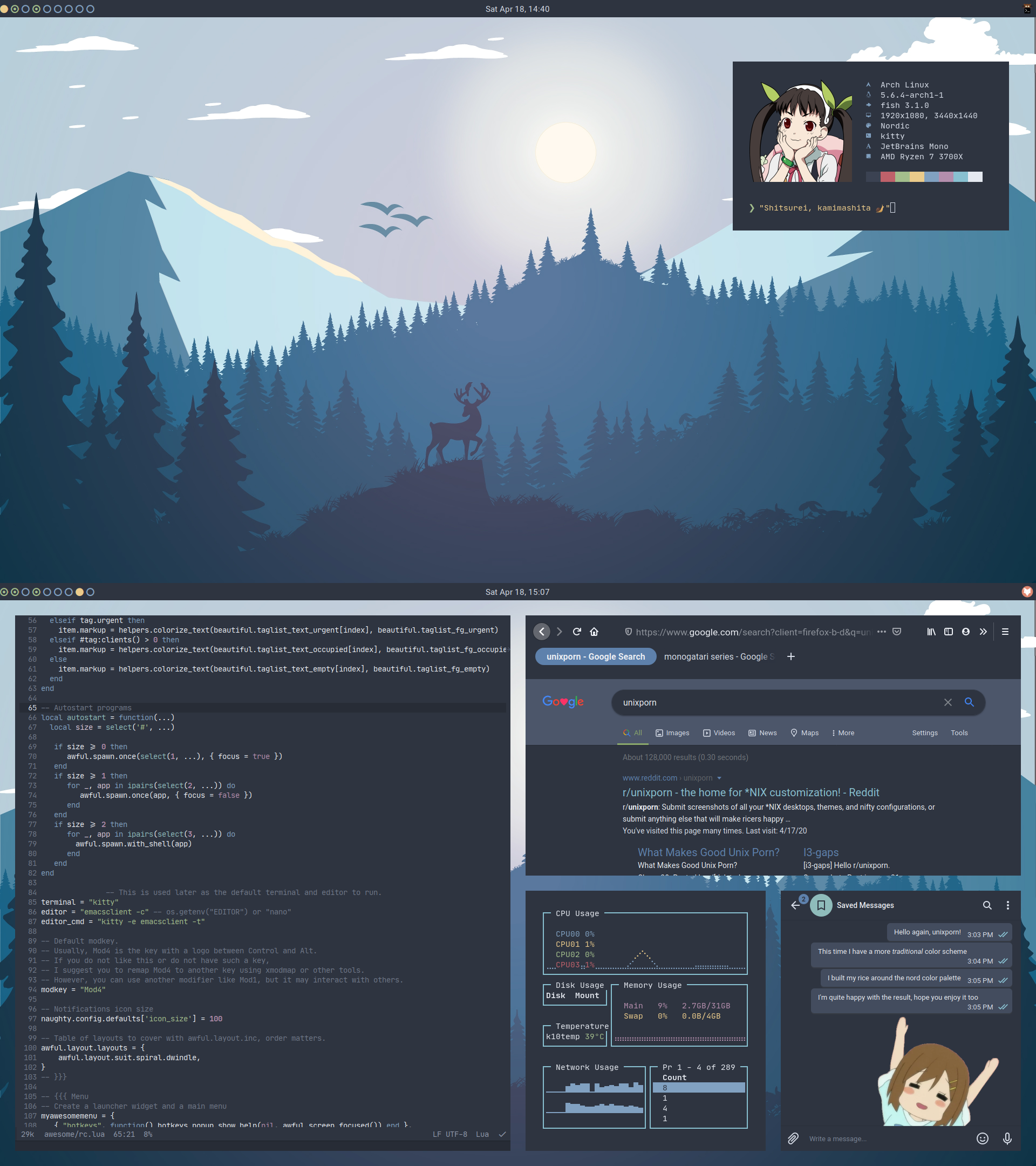This screenshot has width=1036, height=1166.
Task: Select the yellow filled tag in upper bar
Action: coord(4,9)
